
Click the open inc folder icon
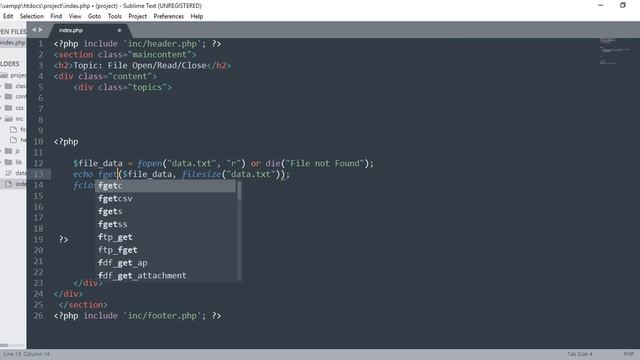pyautogui.click(x=9, y=119)
